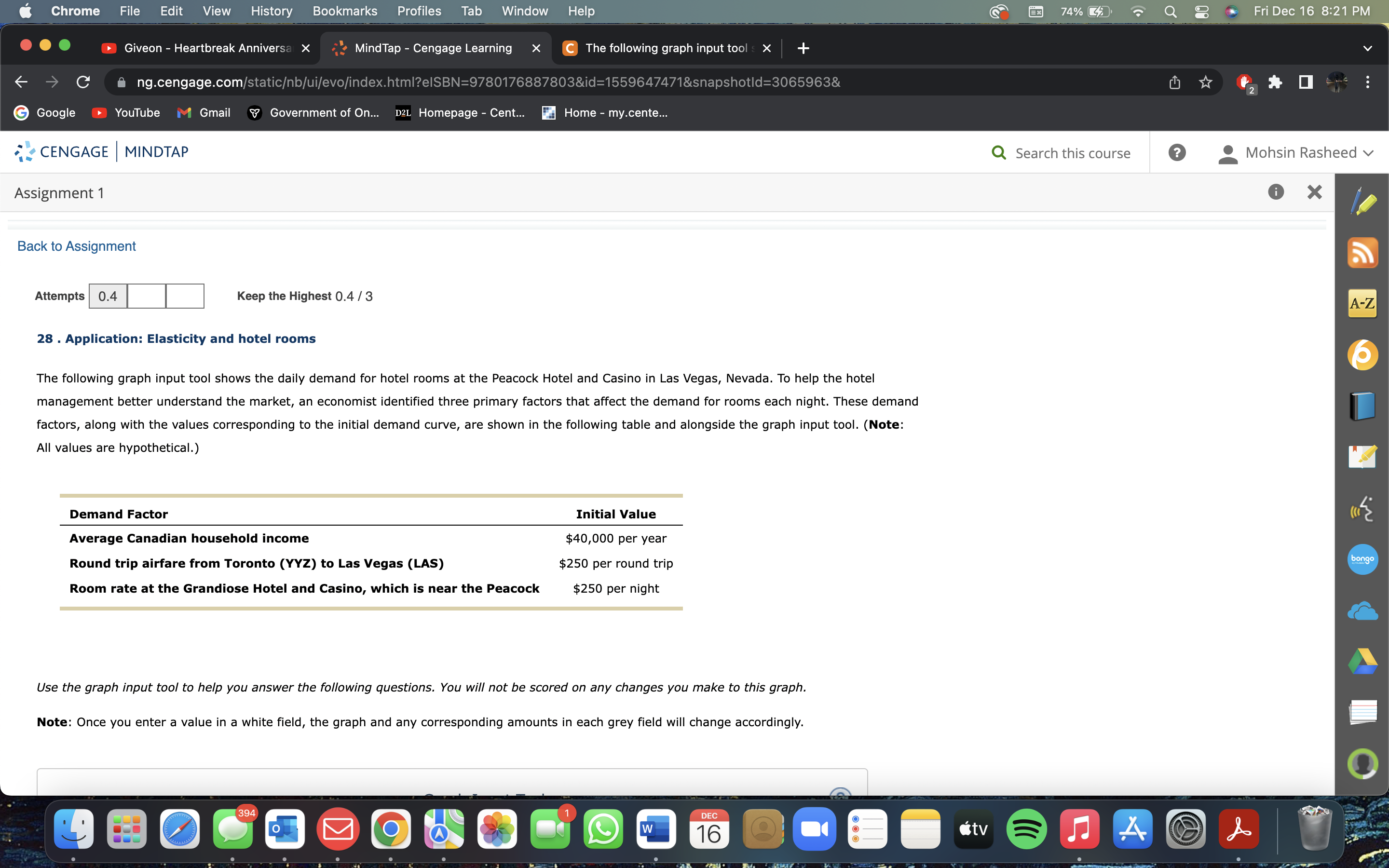Click the assignment info icon

tap(1277, 192)
